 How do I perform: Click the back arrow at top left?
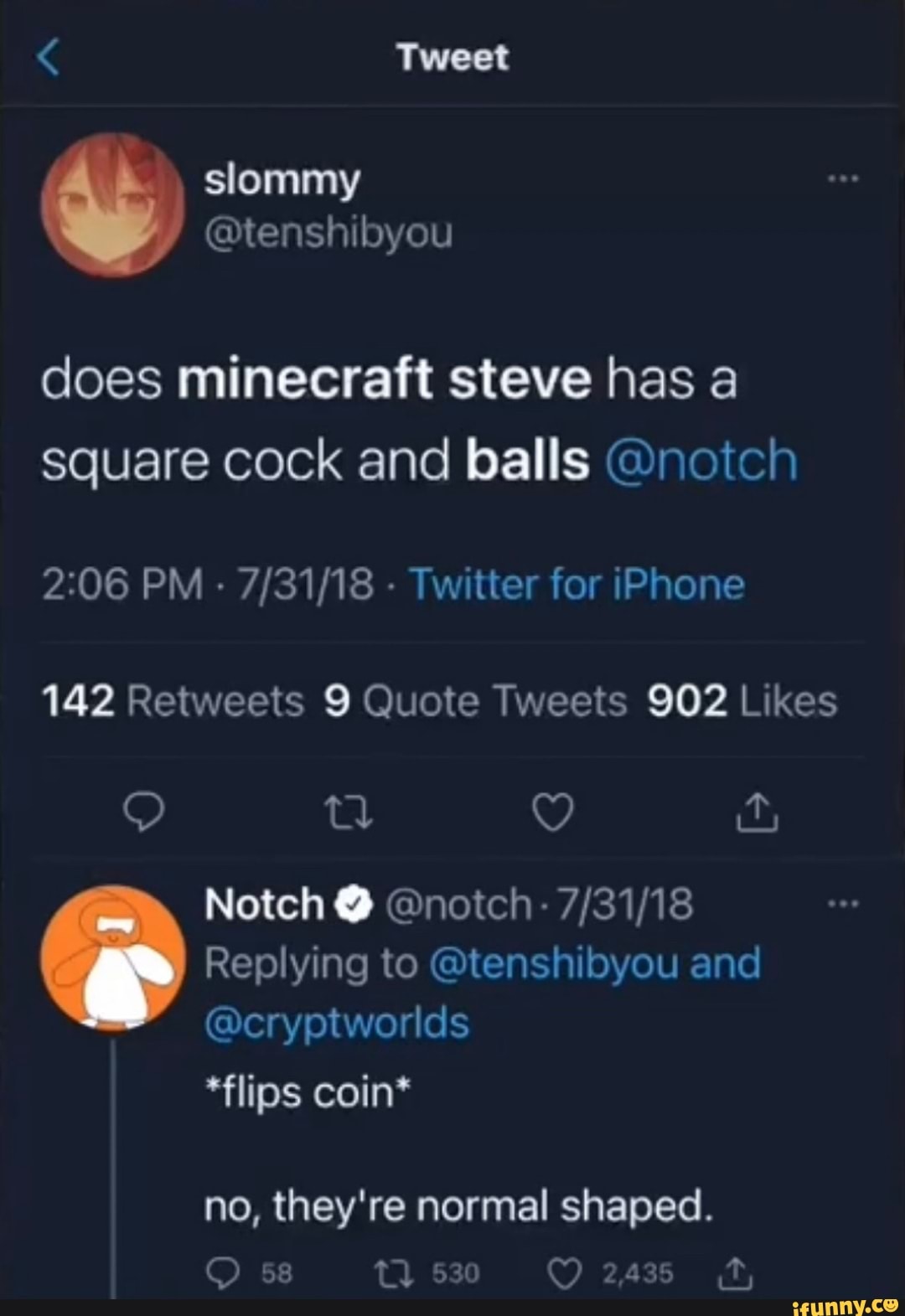point(48,59)
